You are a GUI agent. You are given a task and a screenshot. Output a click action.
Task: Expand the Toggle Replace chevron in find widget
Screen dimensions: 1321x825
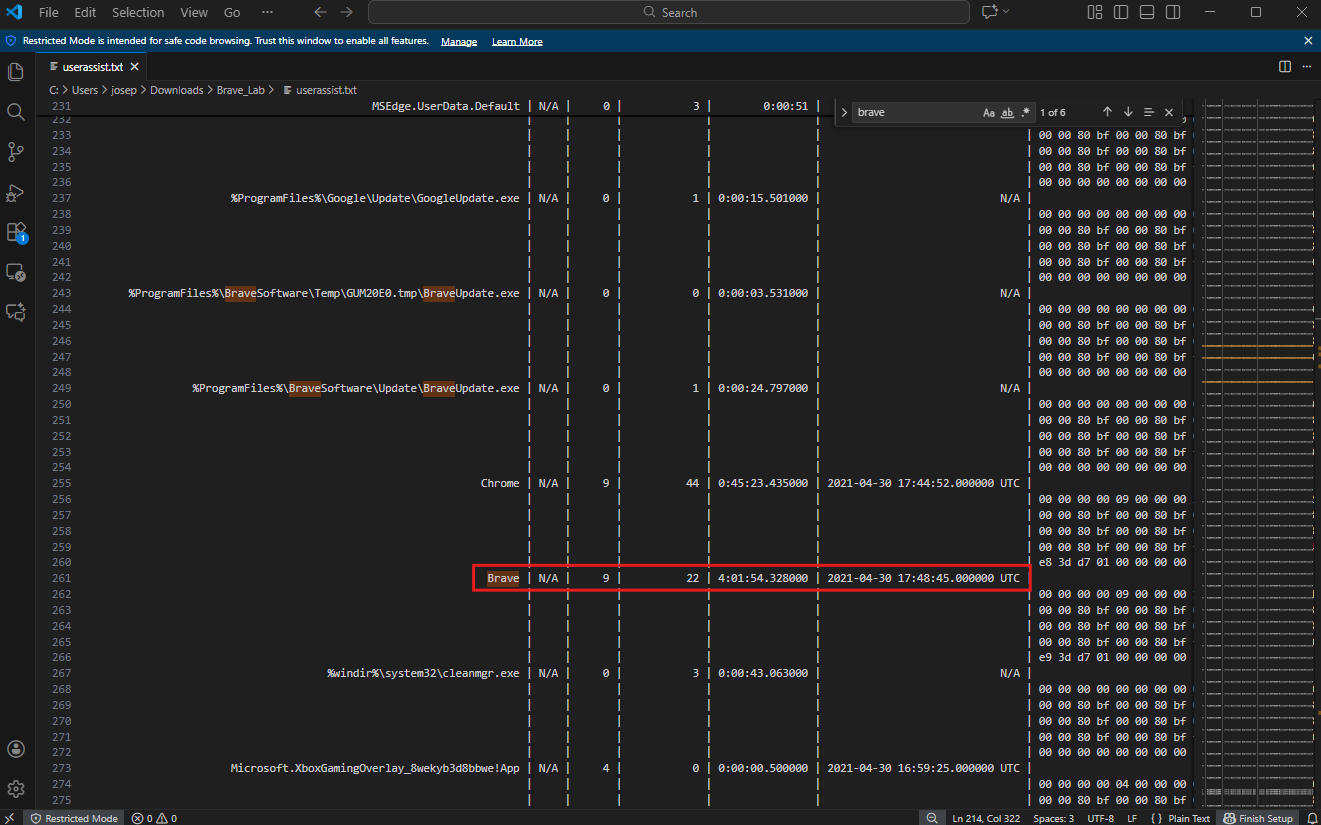(844, 113)
